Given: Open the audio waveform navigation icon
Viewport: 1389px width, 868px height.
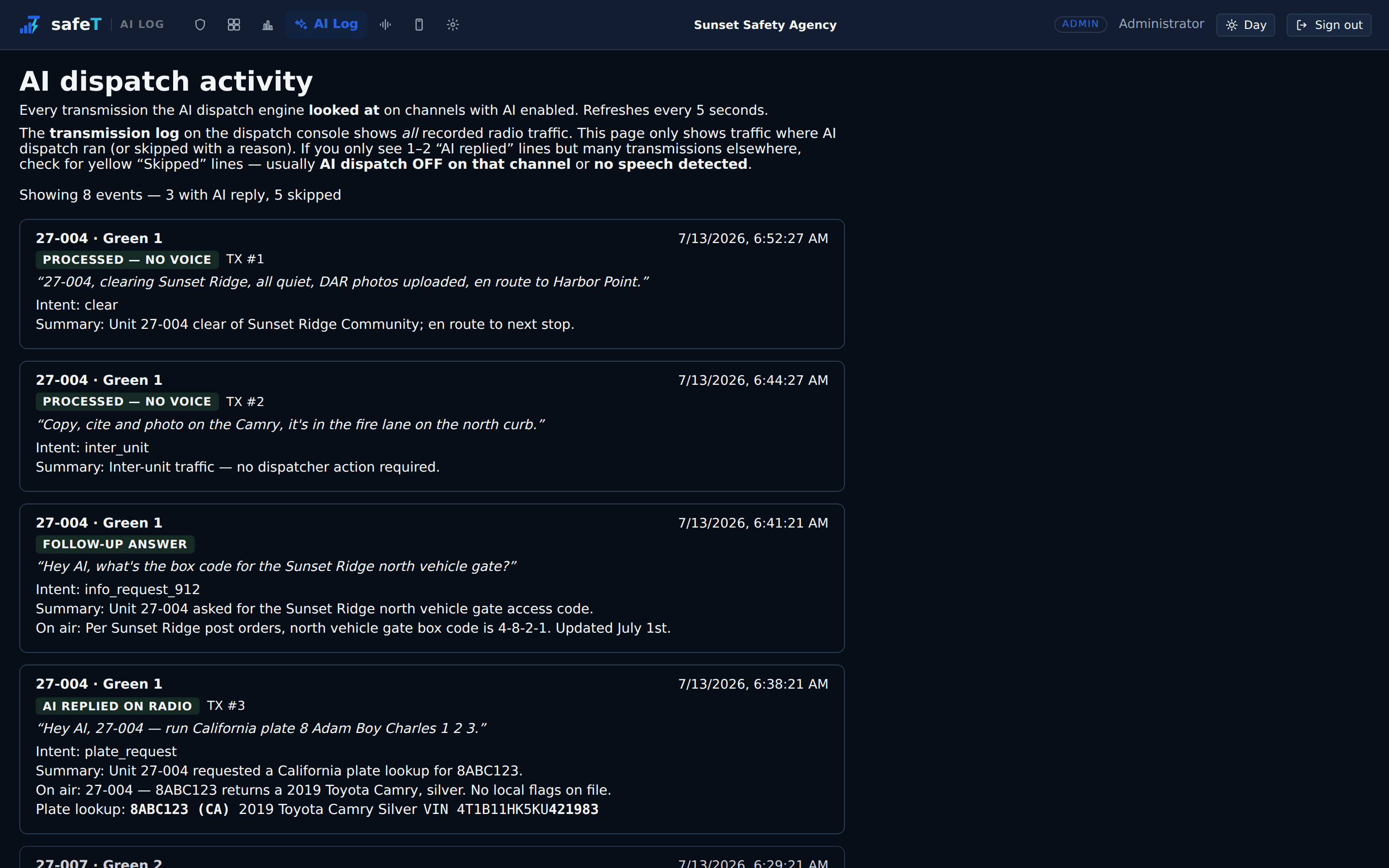Looking at the screenshot, I should 385,25.
